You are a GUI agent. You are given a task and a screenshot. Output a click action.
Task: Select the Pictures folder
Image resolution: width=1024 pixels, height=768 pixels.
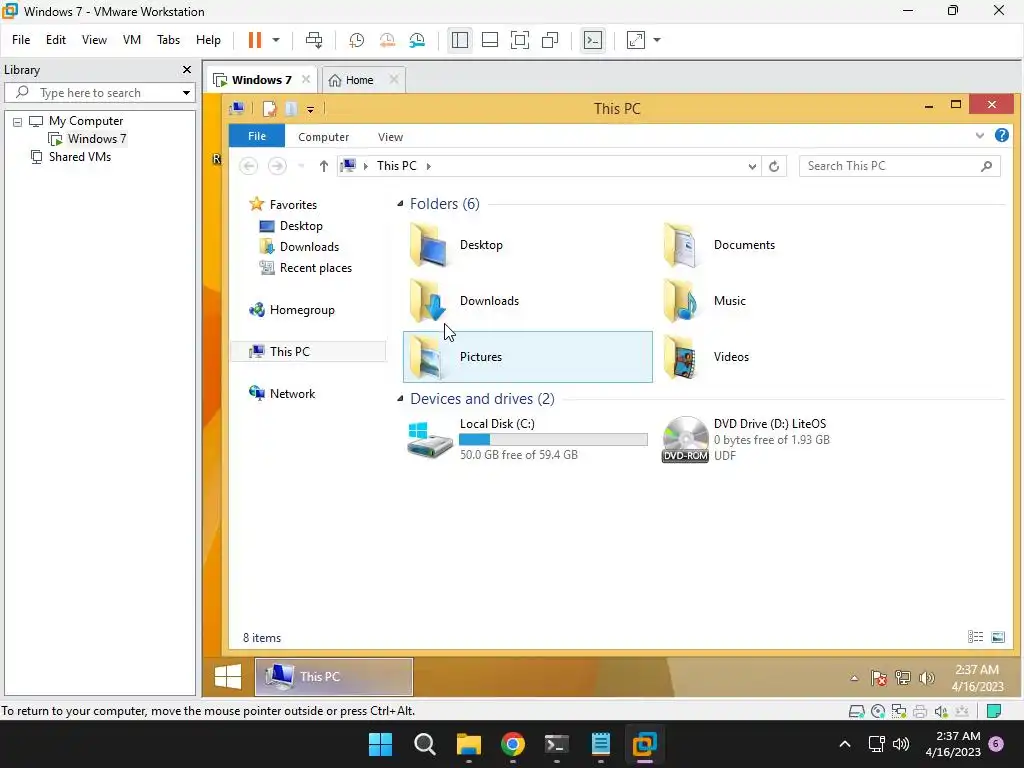pos(528,357)
